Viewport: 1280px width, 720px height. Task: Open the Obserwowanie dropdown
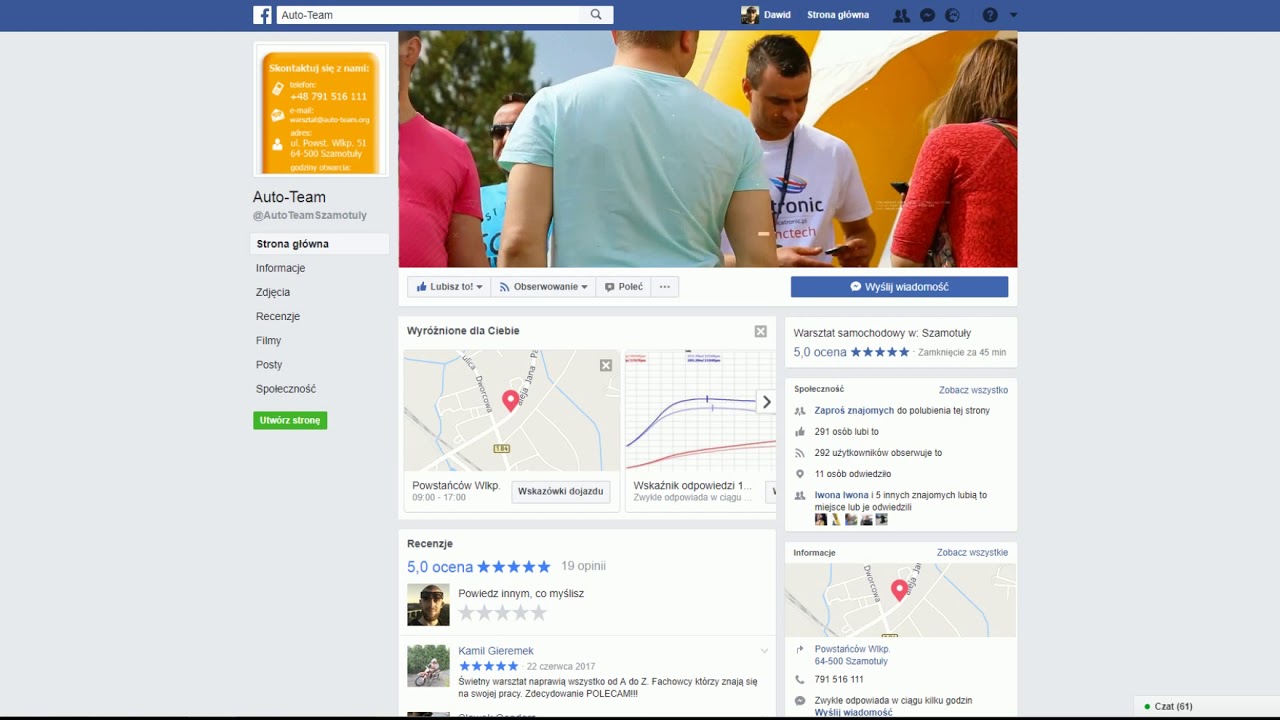coord(543,287)
